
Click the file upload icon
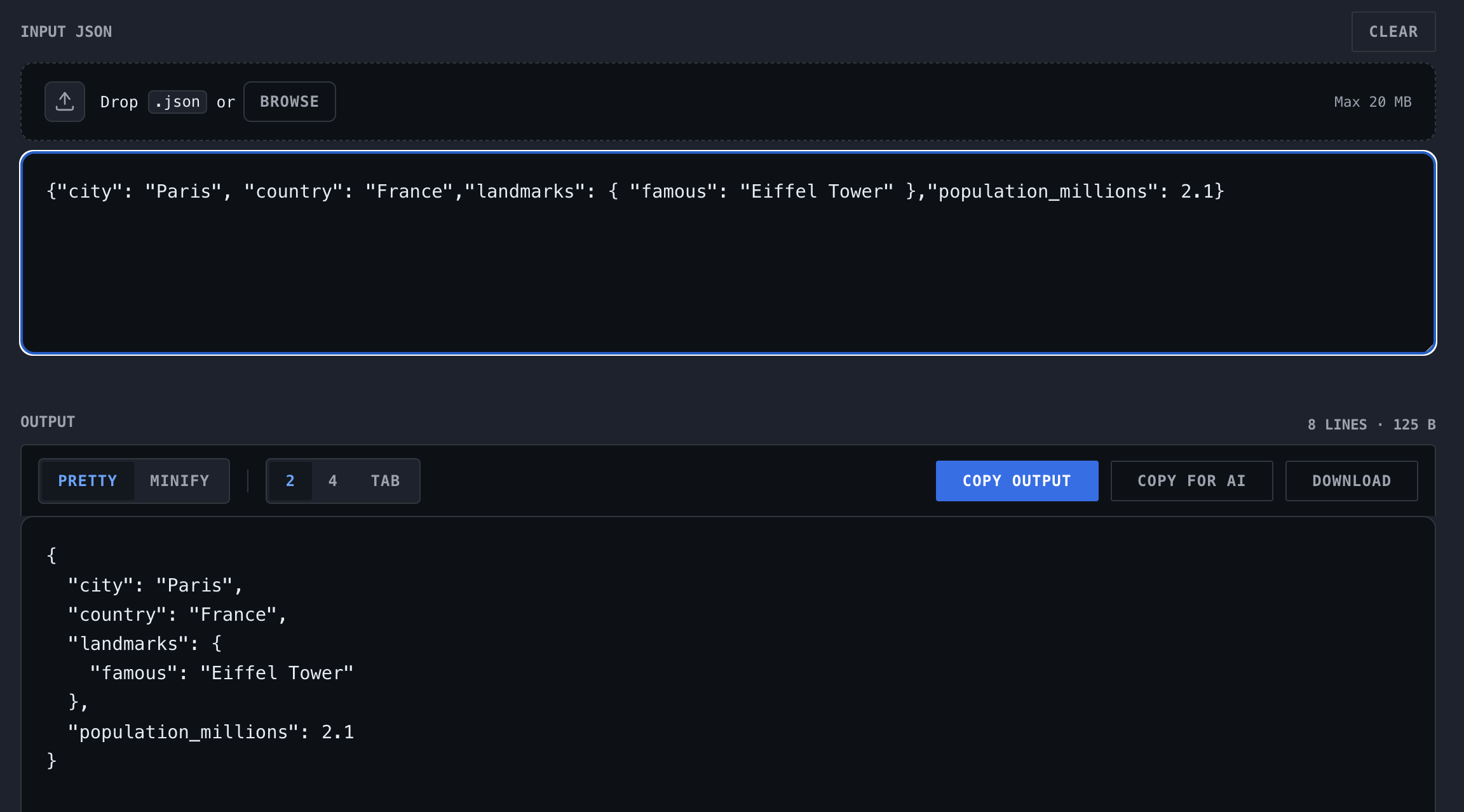coord(64,101)
